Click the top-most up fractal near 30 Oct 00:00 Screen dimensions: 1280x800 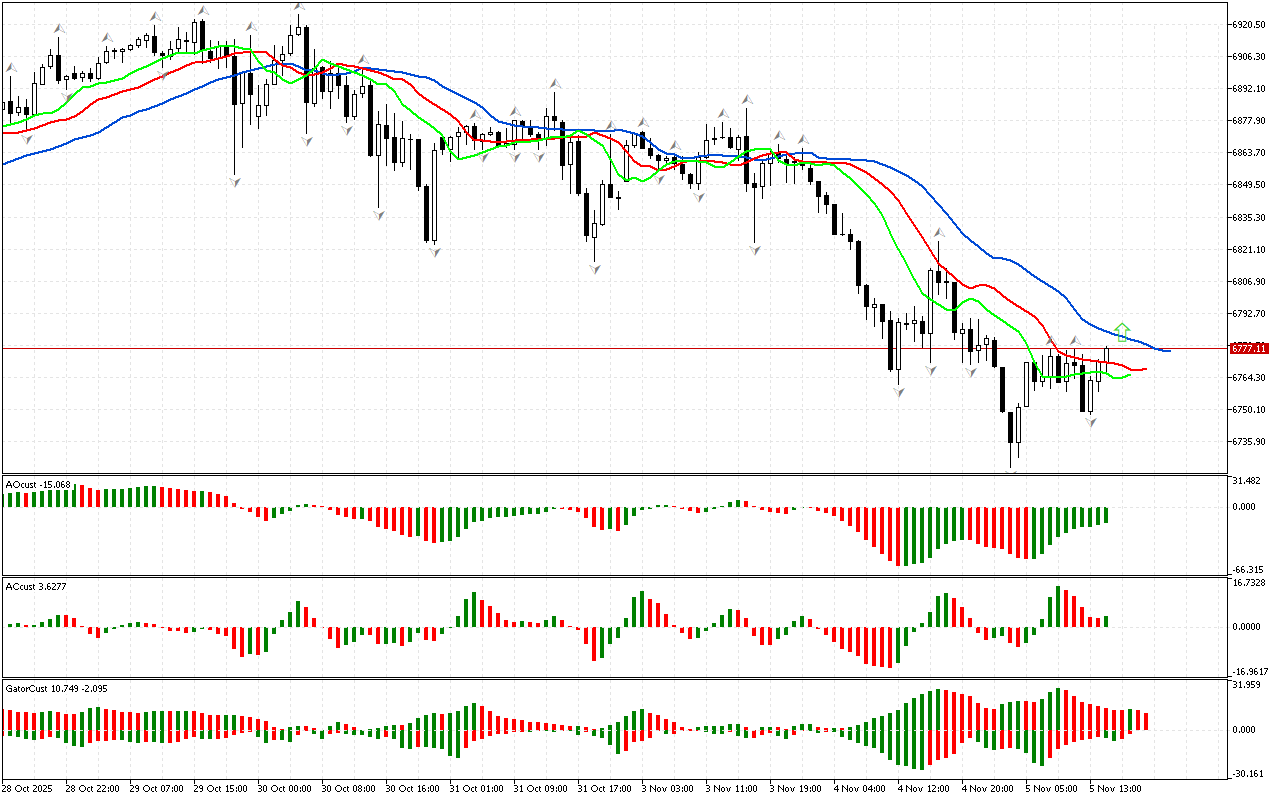pos(299,7)
